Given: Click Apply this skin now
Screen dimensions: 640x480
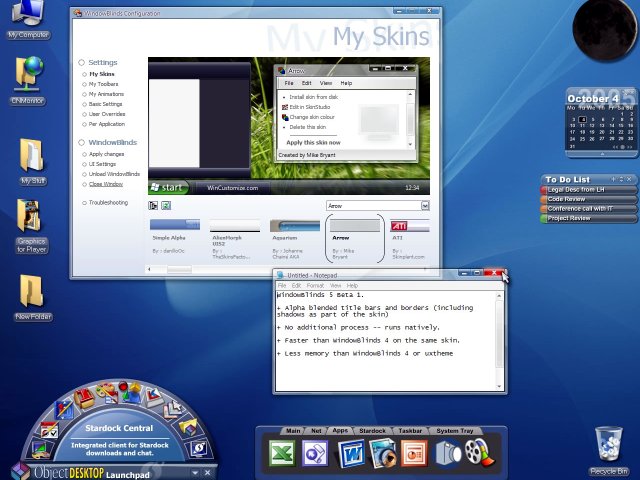Looking at the screenshot, I should tap(312, 143).
